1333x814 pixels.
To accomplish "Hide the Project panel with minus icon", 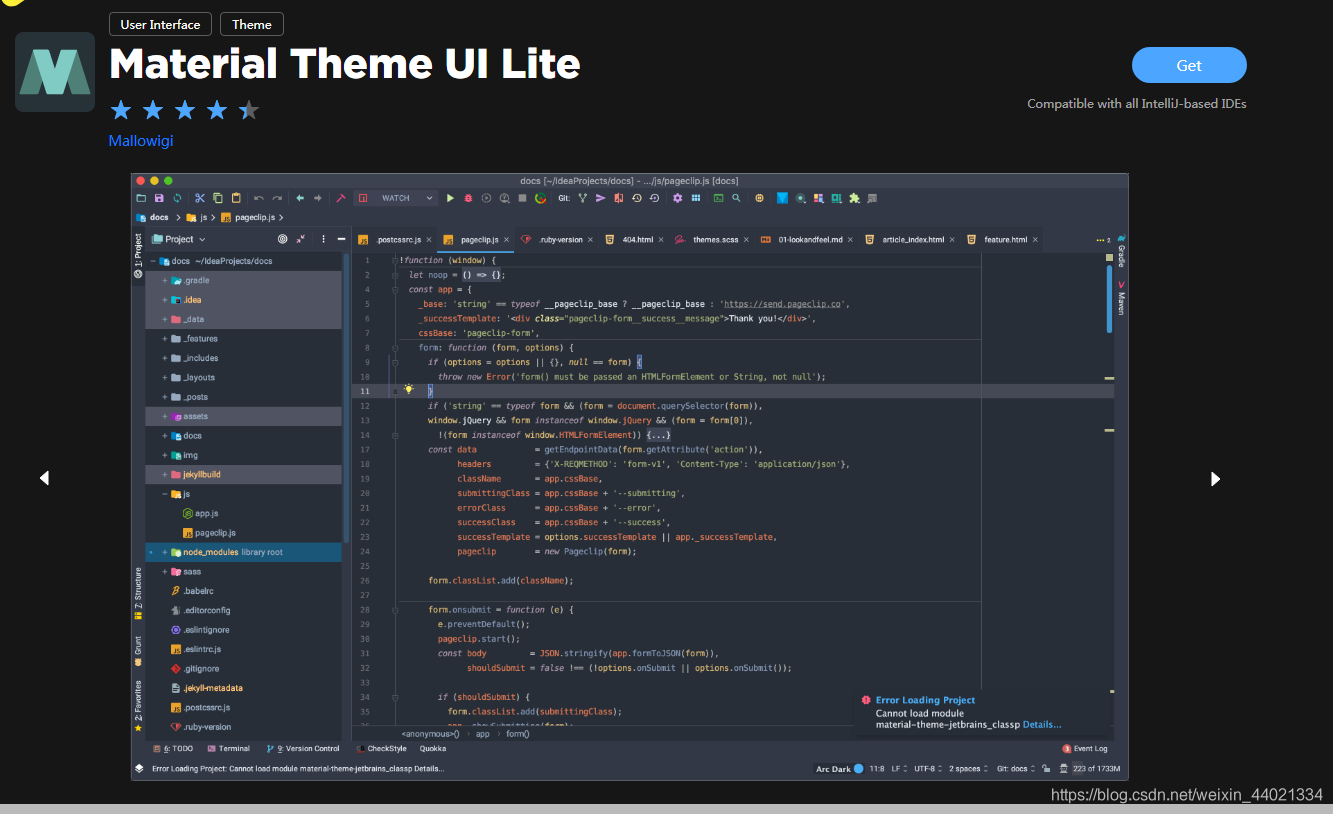I will coord(341,239).
